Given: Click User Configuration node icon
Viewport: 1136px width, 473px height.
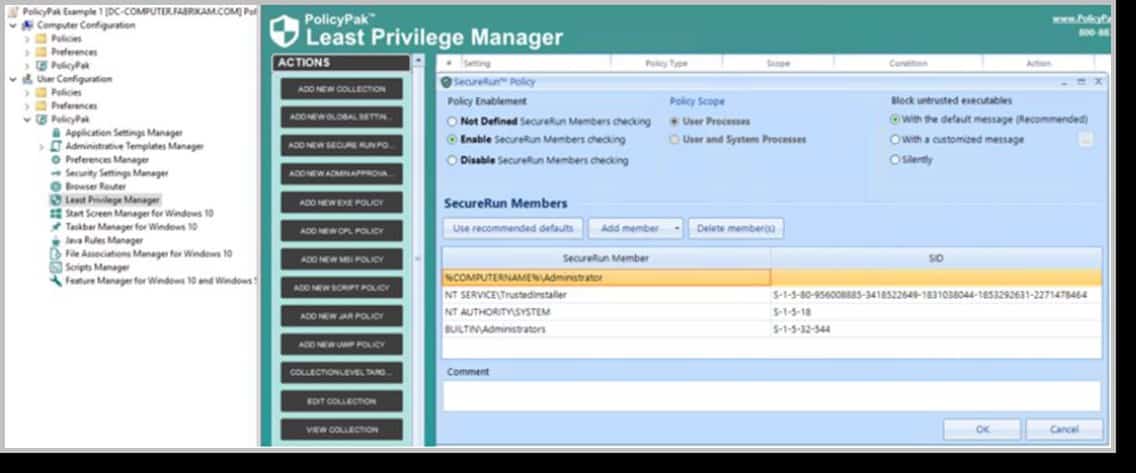Looking at the screenshot, I should [28, 79].
